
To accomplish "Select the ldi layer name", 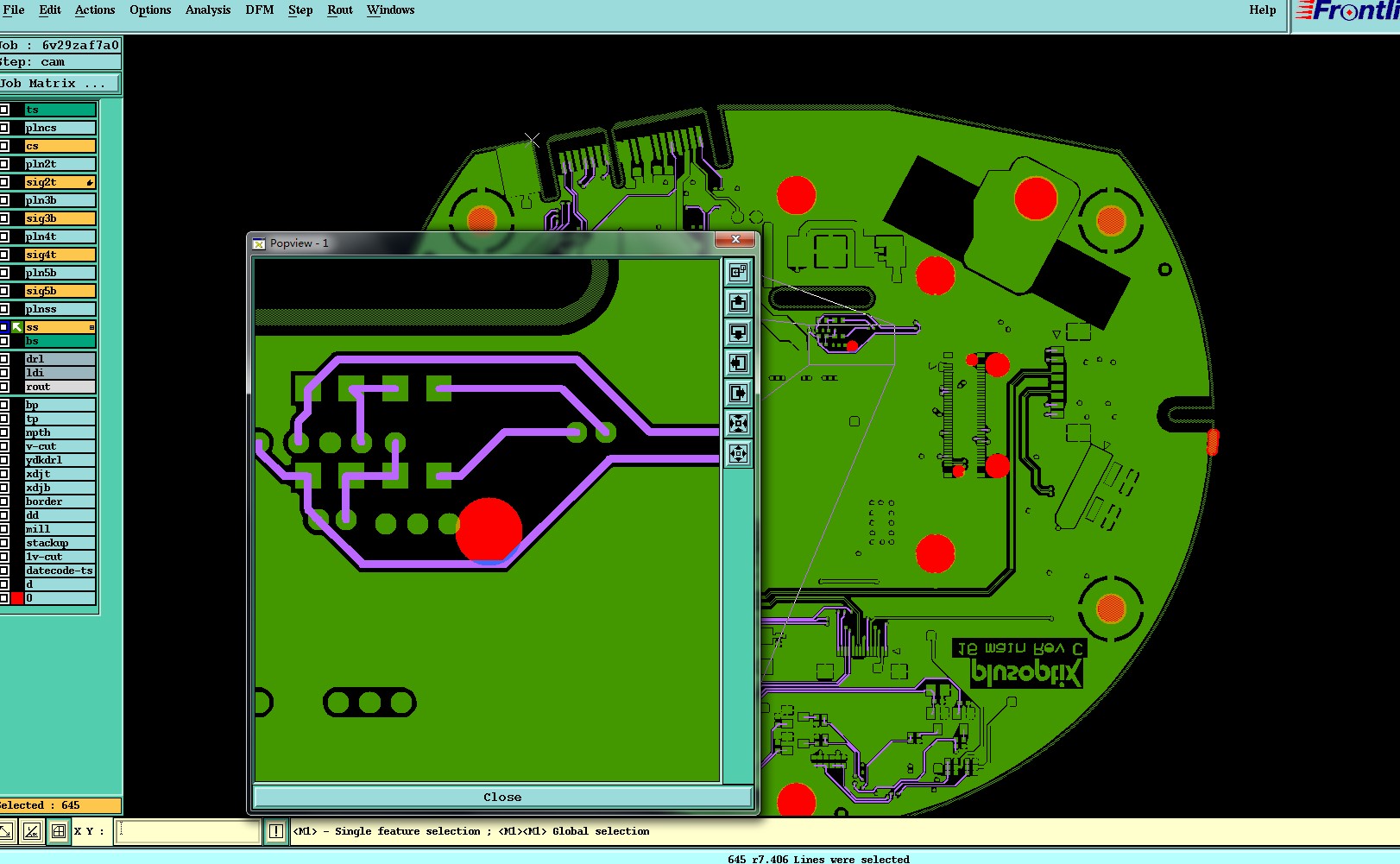I will pos(60,373).
